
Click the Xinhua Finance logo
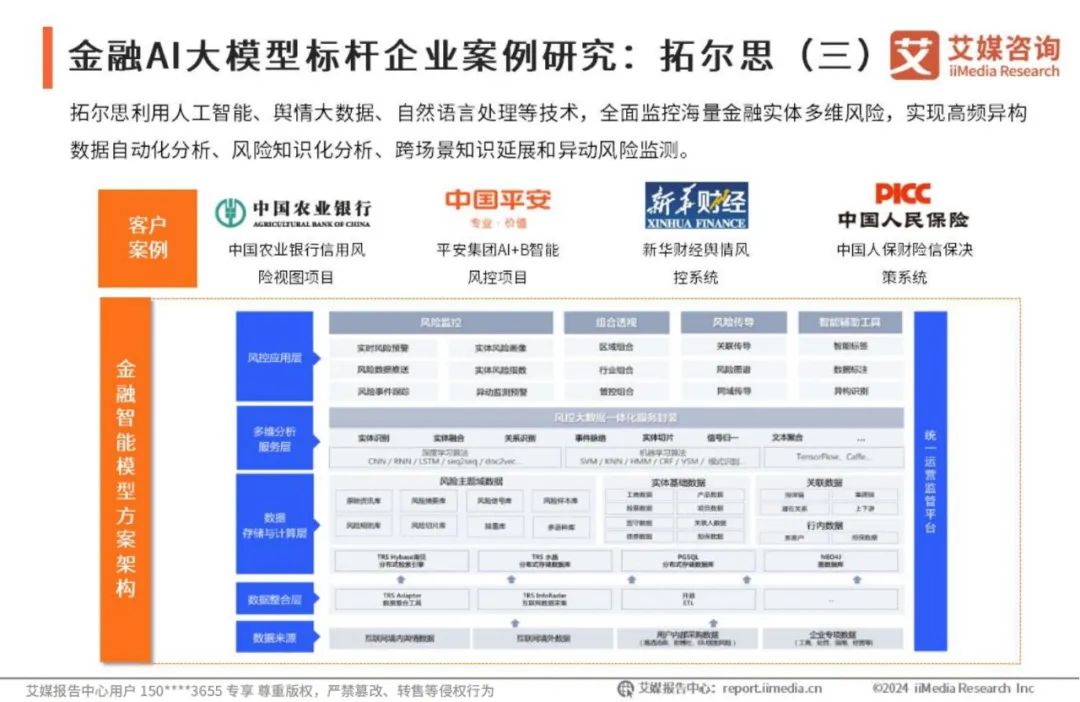click(696, 206)
